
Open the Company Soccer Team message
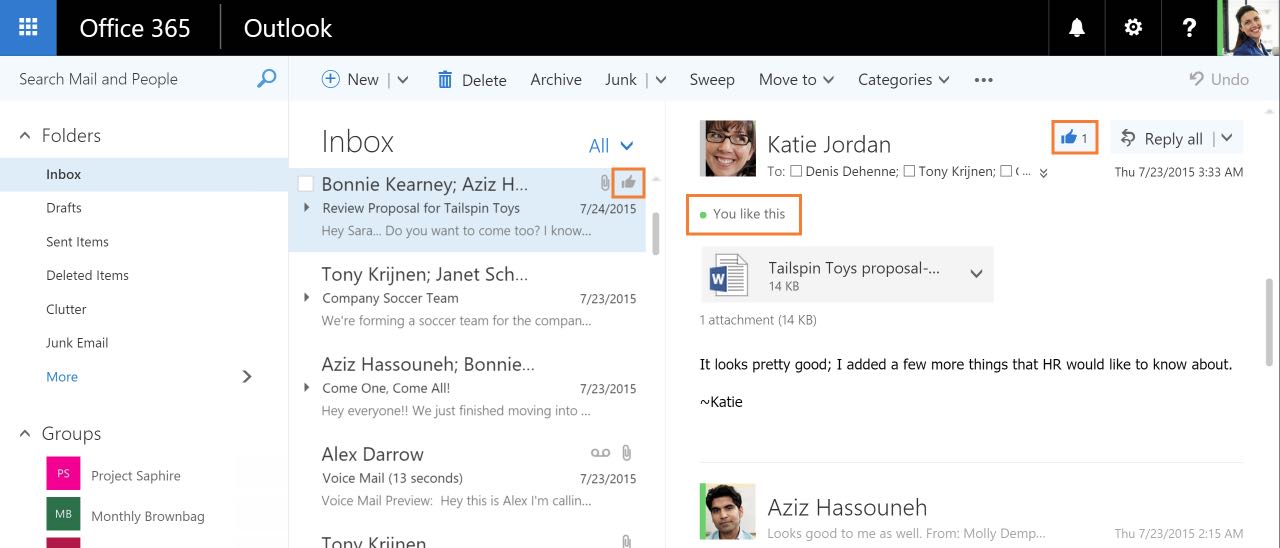468,299
